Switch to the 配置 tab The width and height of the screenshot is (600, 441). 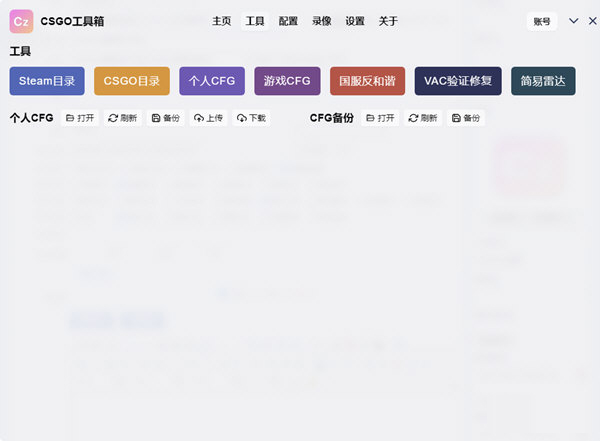[288, 21]
